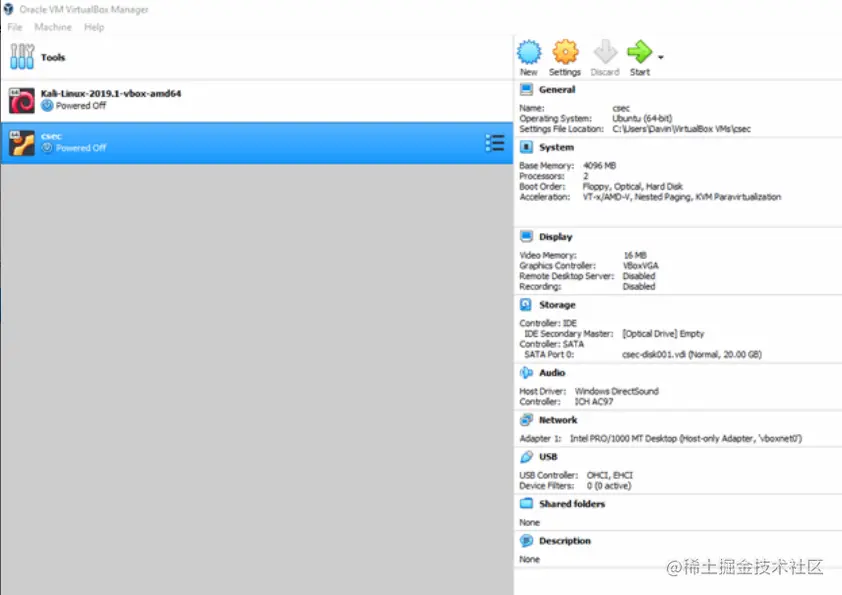Select Kali-Linux-2019.1-vbox-amd64 machine name
842x595 pixels.
[111, 93]
